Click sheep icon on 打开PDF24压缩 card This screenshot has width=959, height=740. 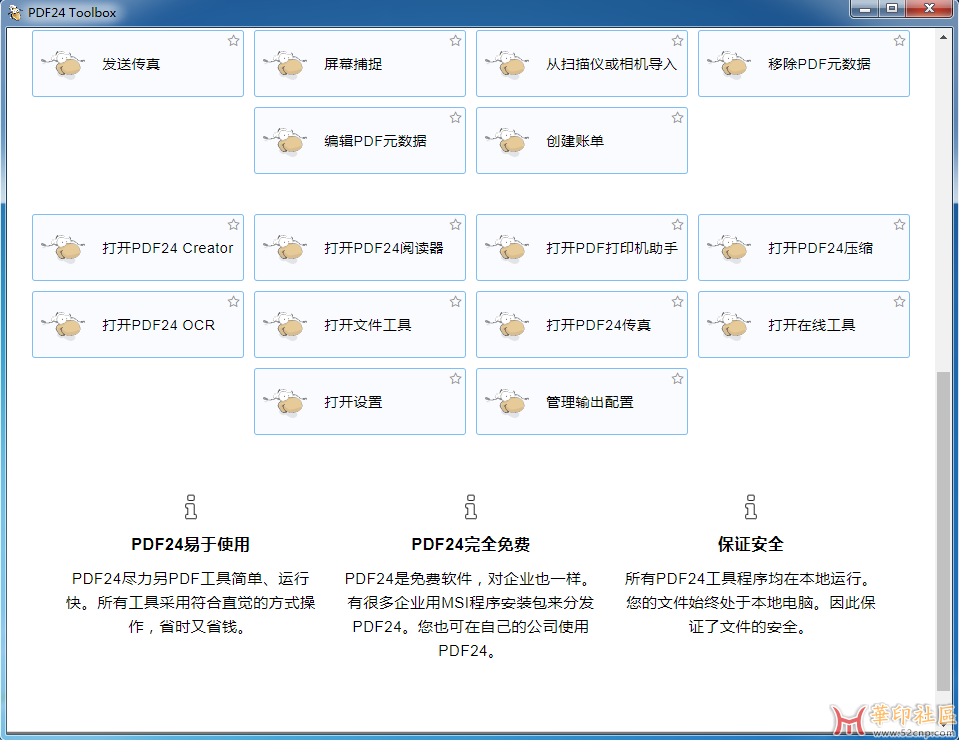pyautogui.click(x=730, y=248)
